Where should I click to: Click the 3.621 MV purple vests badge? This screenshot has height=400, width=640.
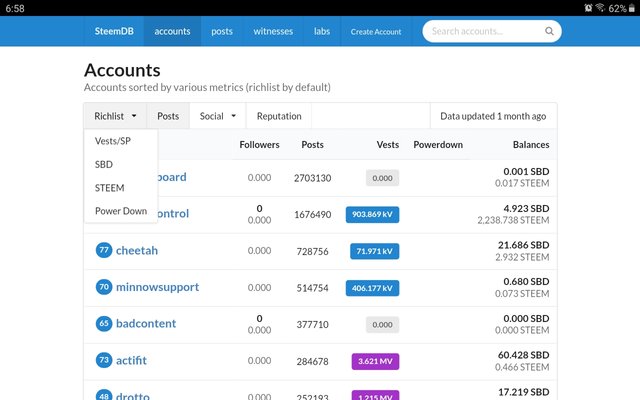372,361
